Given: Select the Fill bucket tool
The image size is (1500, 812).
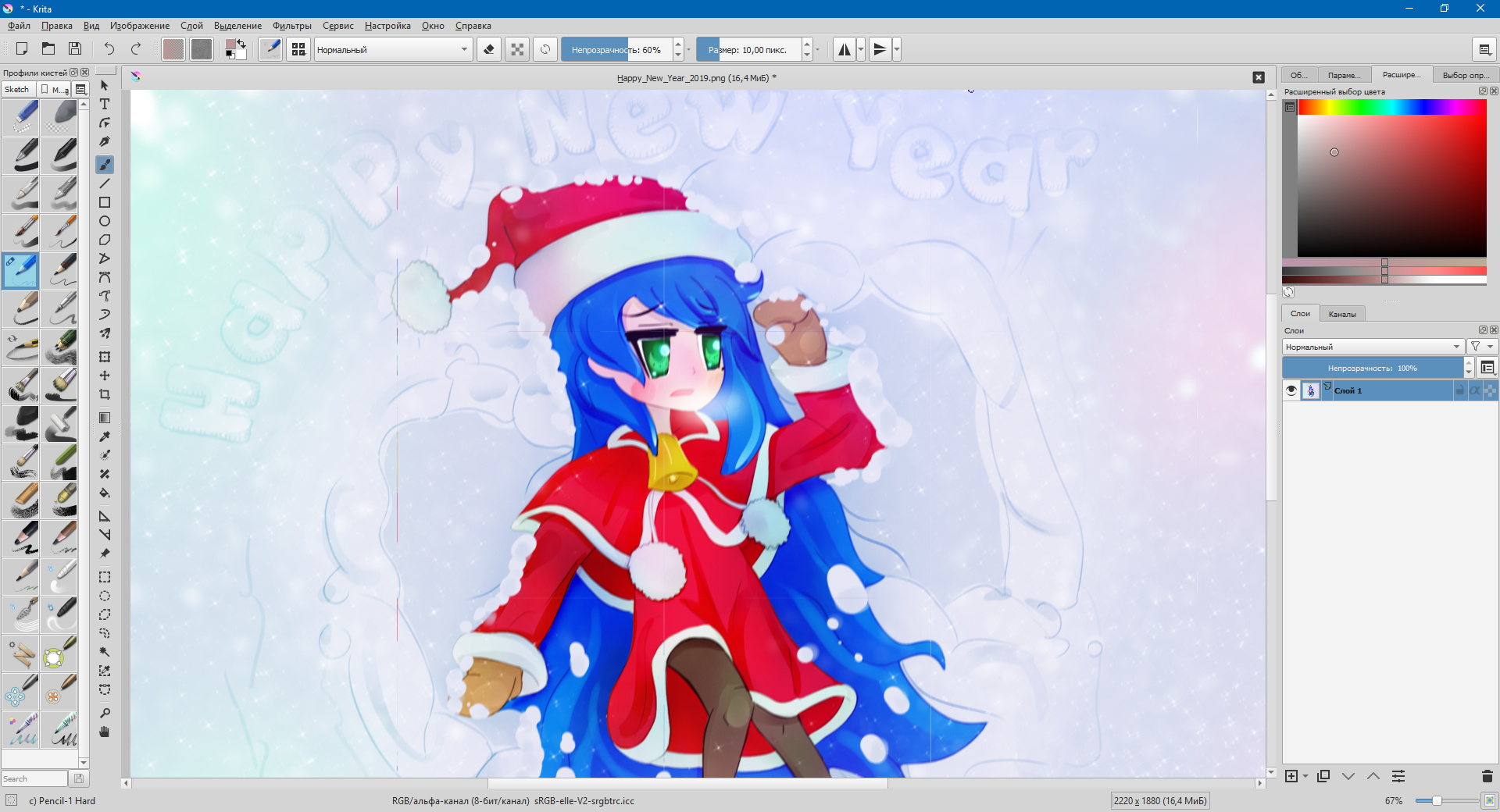Looking at the screenshot, I should [105, 493].
